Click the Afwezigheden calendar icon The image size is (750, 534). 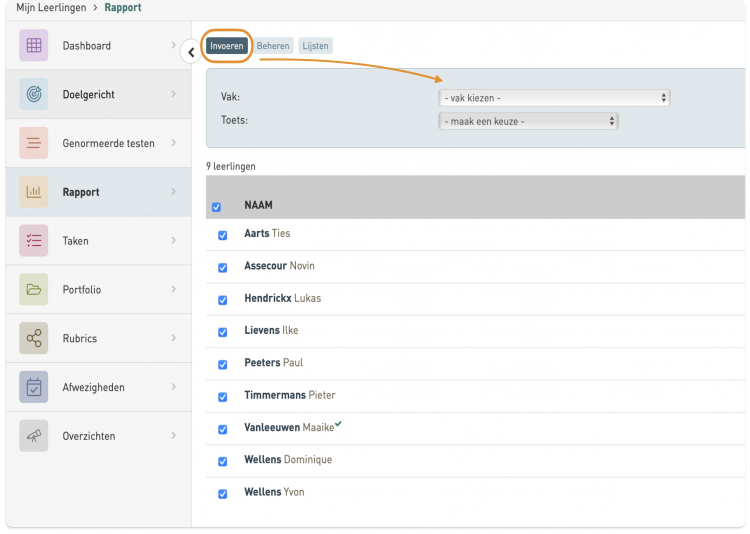(33, 387)
